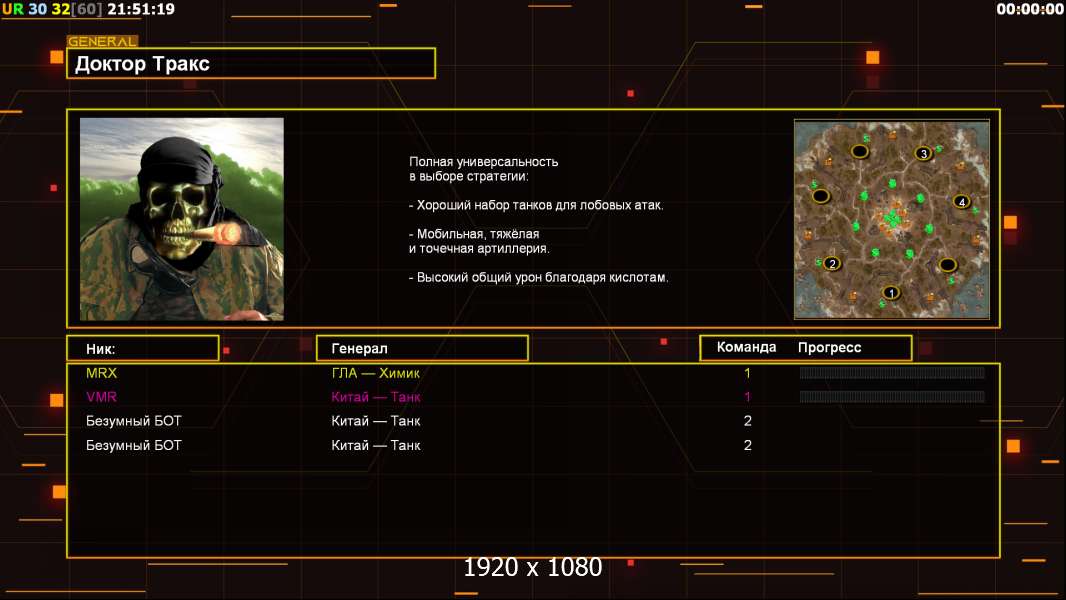Select start position 3 on the minimap
Viewport: 1066px width, 600px height.
pos(923,154)
